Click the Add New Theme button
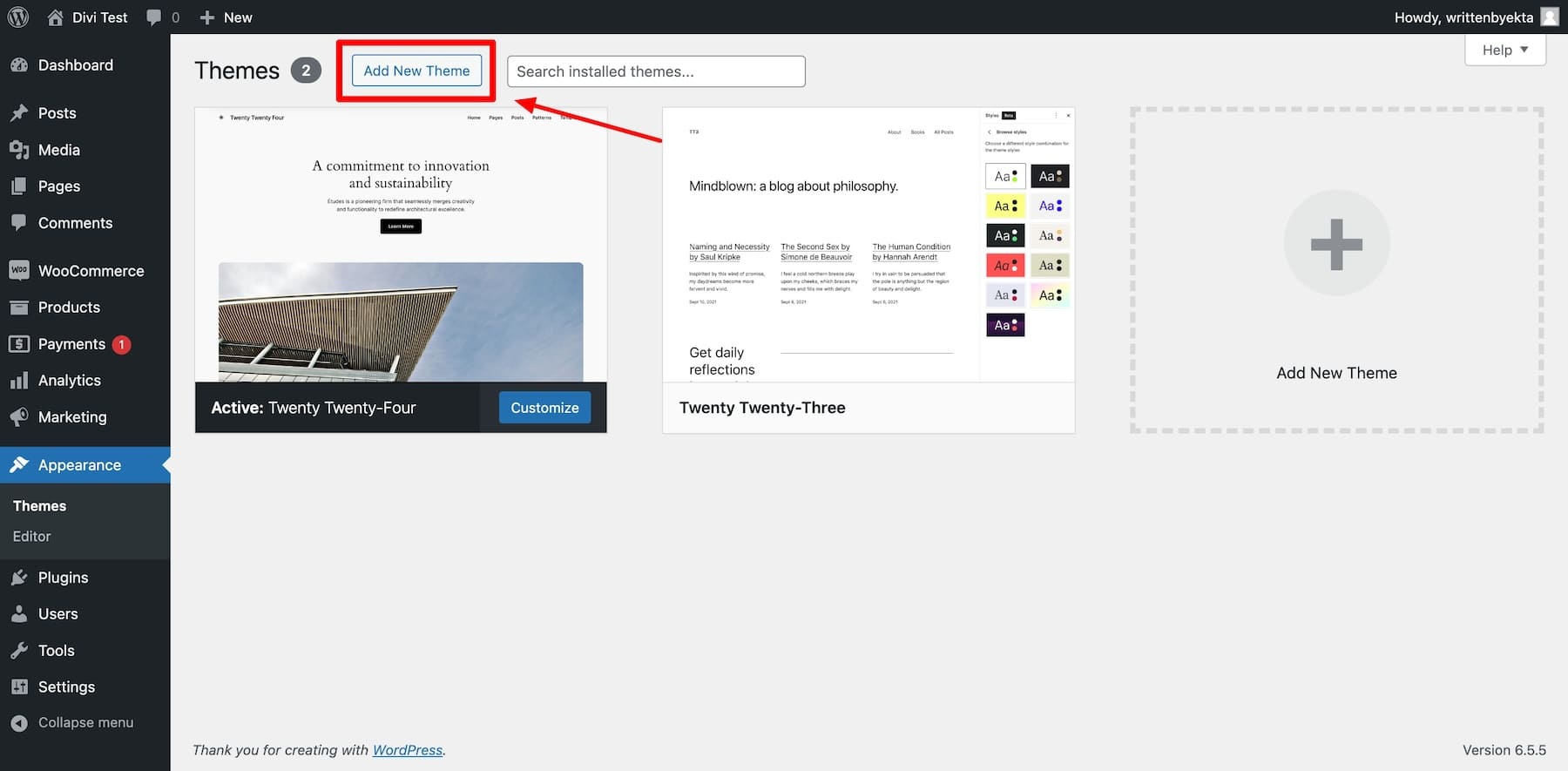The width and height of the screenshot is (1568, 771). click(x=416, y=71)
